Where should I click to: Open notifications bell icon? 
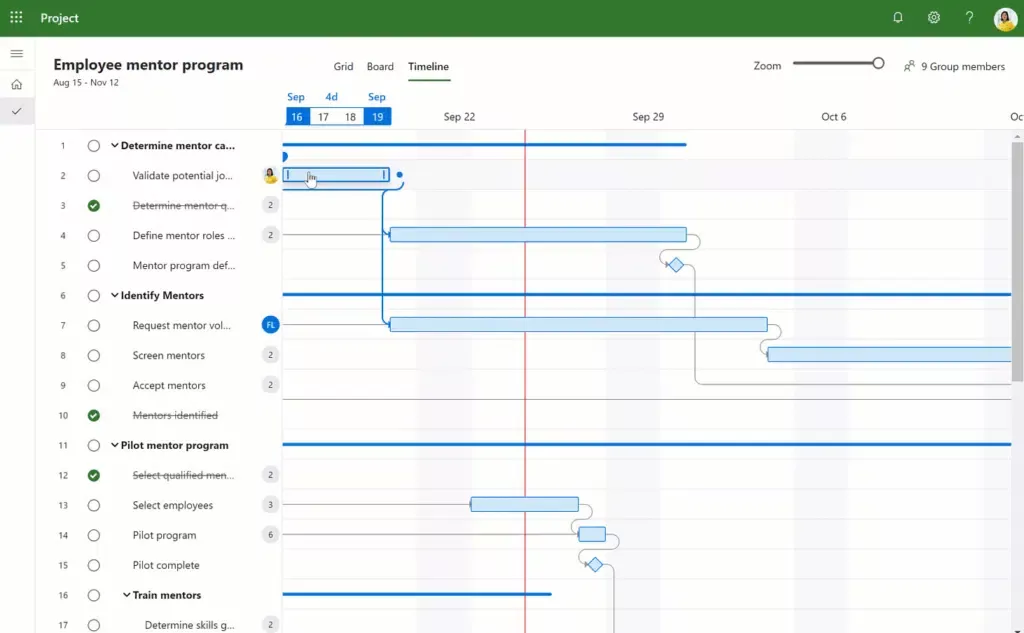898,18
